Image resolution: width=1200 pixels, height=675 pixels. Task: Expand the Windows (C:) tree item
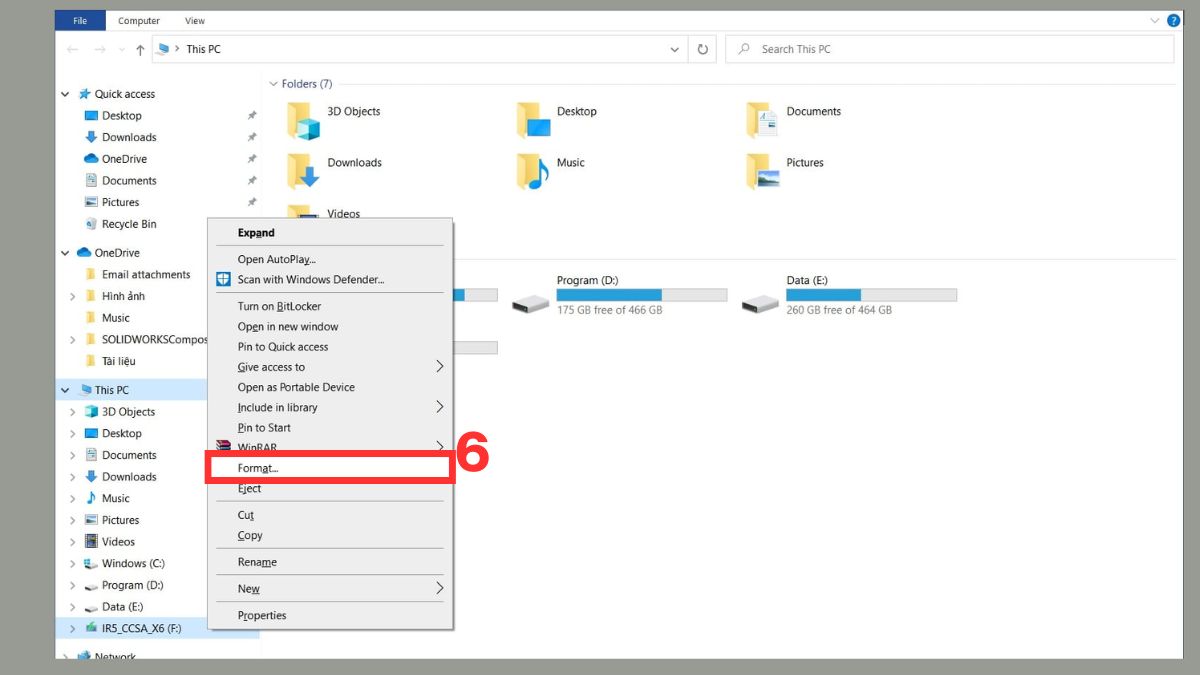pyautogui.click(x=71, y=563)
